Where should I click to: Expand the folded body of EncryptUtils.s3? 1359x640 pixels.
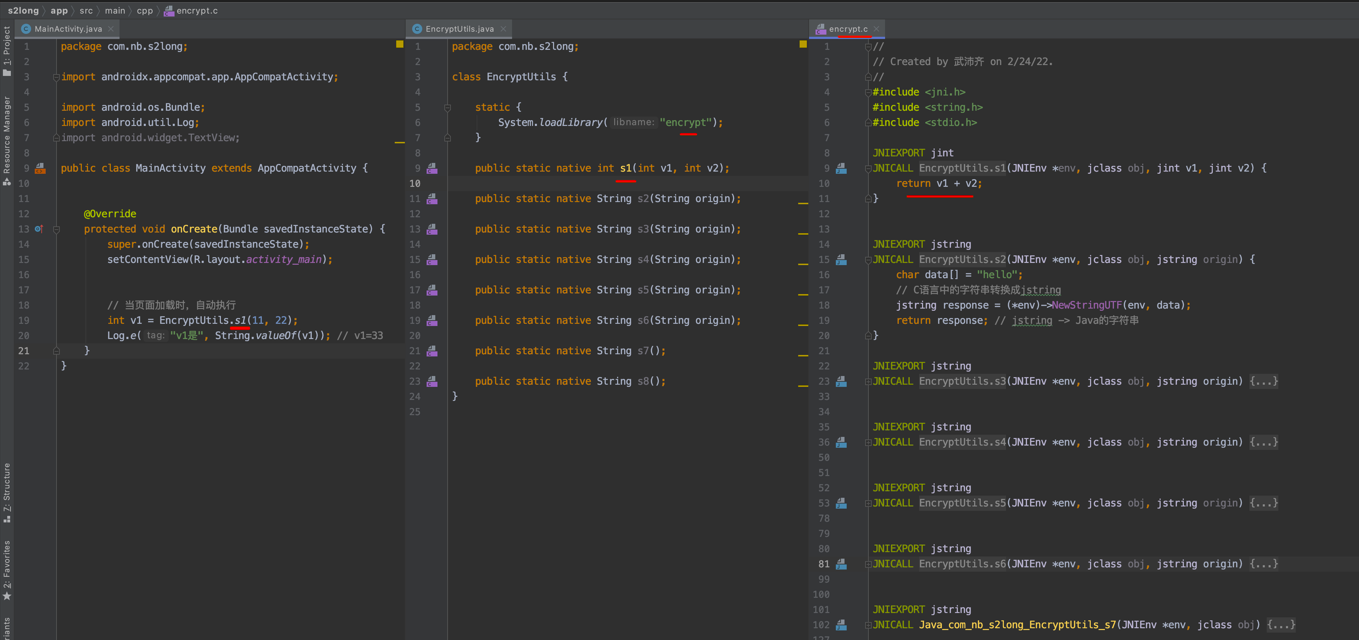(x=1263, y=381)
